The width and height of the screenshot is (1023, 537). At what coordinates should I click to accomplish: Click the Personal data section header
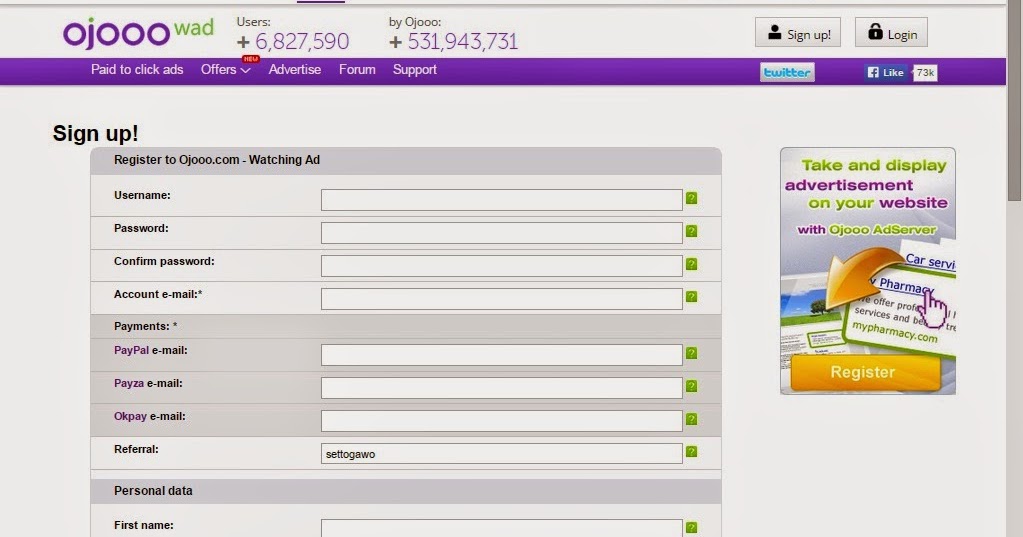406,491
